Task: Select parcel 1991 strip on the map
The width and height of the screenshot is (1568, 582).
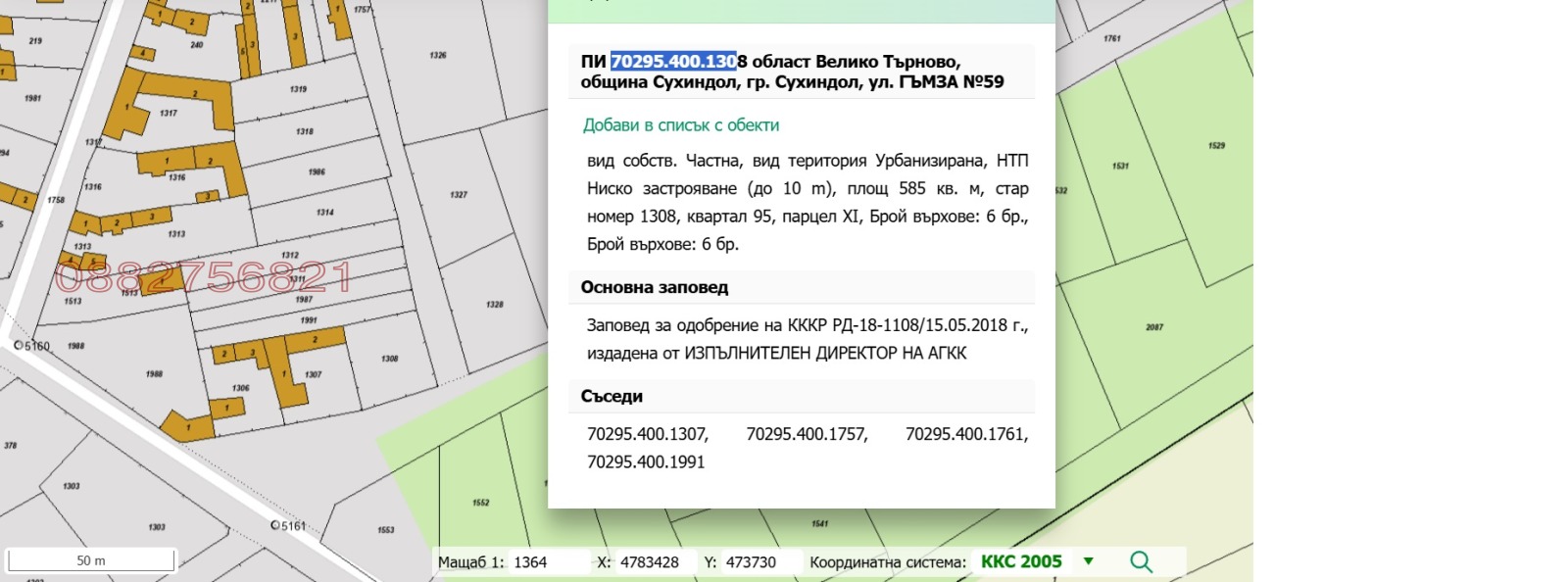Action: [308, 320]
